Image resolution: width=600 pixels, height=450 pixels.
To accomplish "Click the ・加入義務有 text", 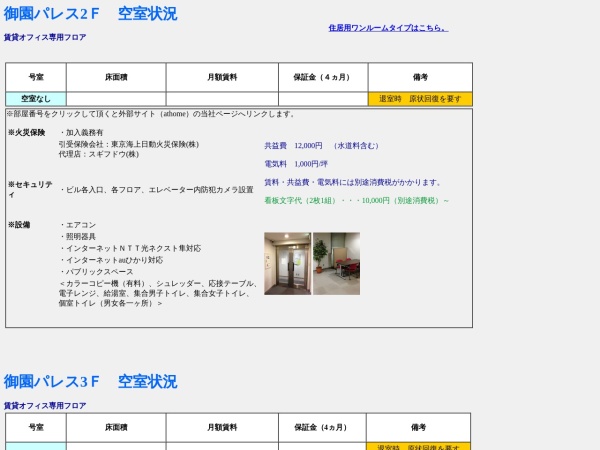I will tap(81, 133).
